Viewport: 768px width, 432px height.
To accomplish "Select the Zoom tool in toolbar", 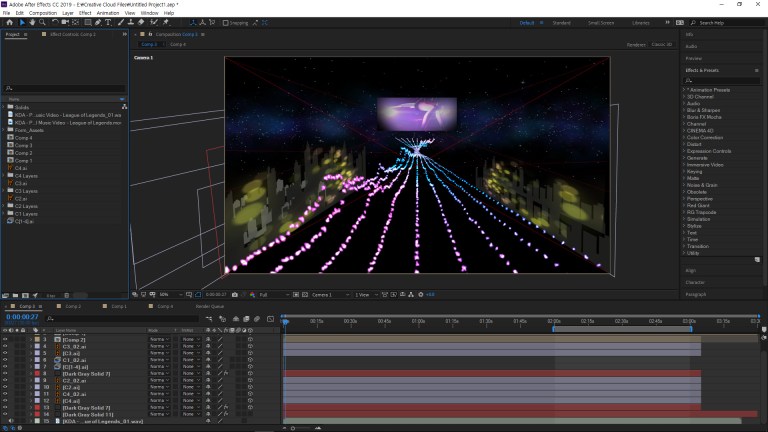I will click(x=41, y=22).
